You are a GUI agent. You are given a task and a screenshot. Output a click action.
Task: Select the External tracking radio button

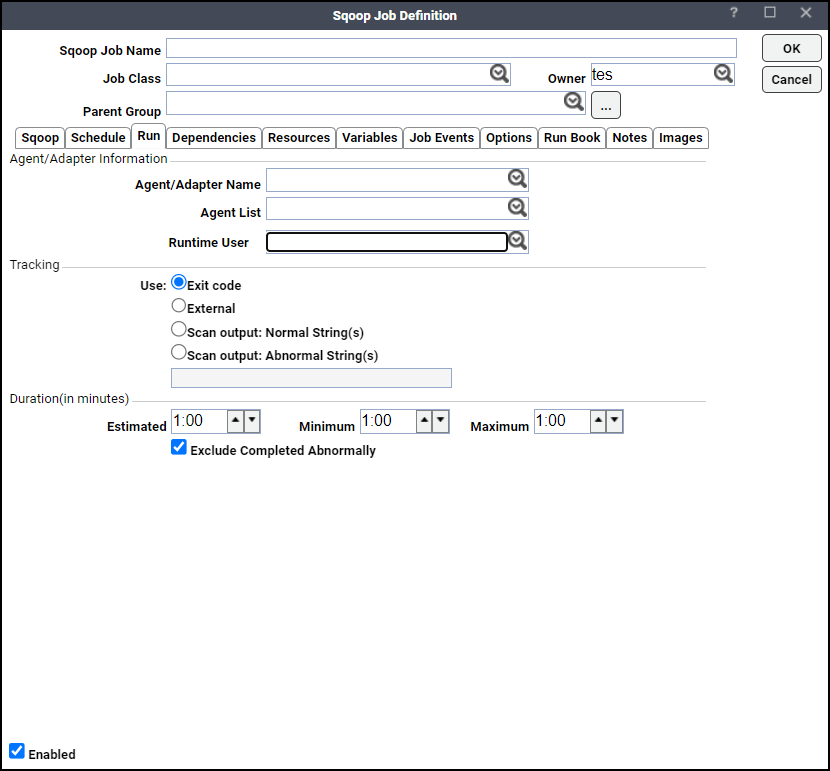[x=179, y=306]
